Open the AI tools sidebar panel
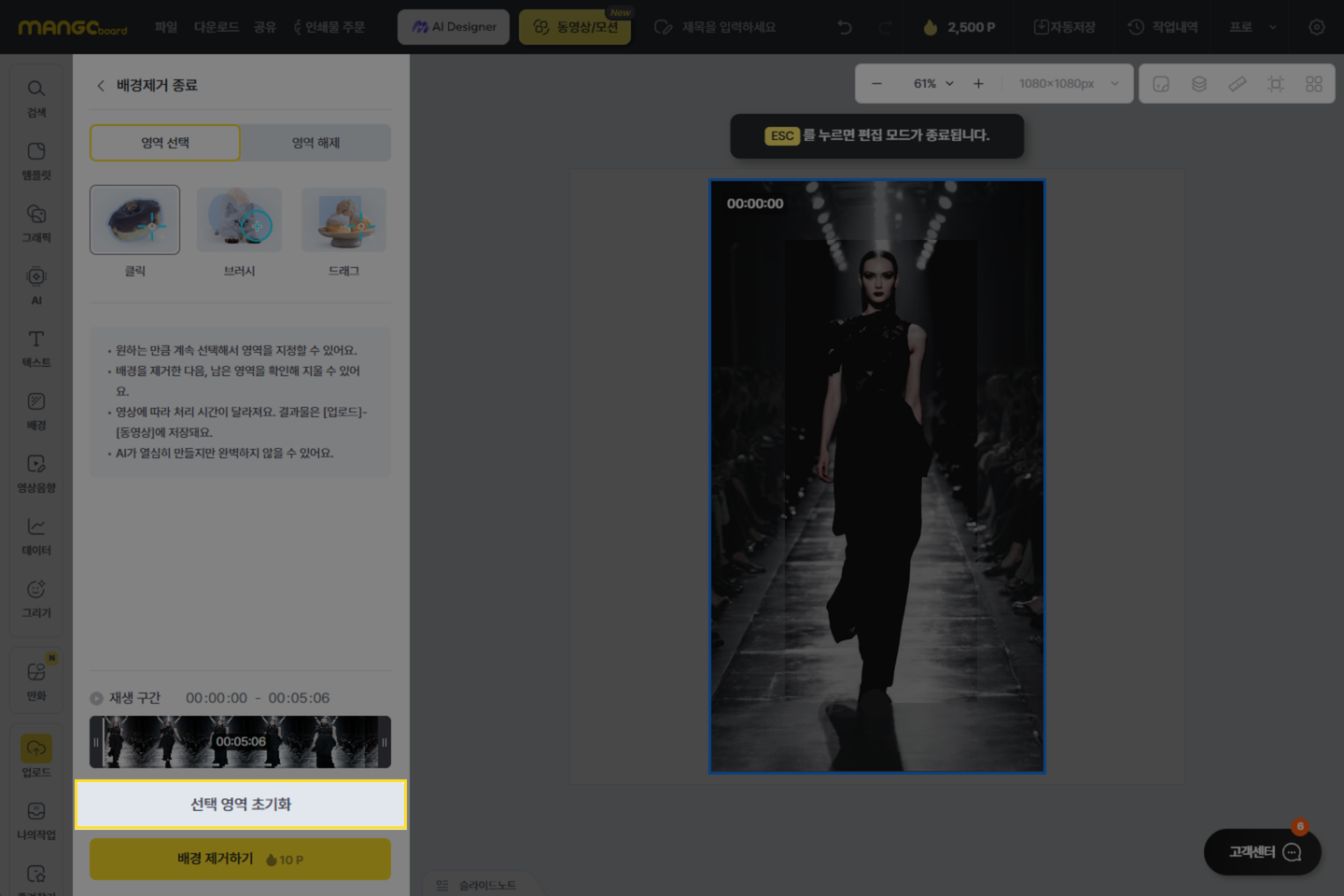 tap(36, 286)
